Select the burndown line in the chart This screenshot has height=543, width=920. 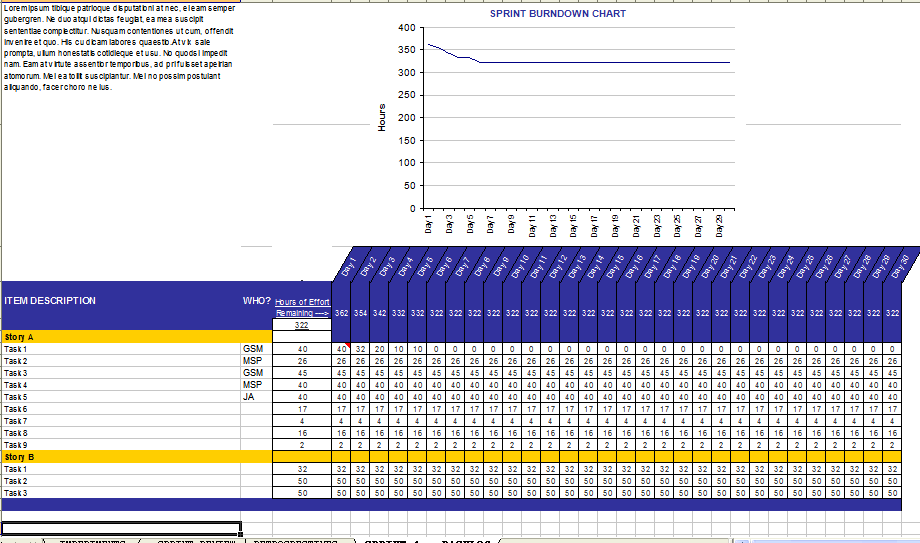600,62
